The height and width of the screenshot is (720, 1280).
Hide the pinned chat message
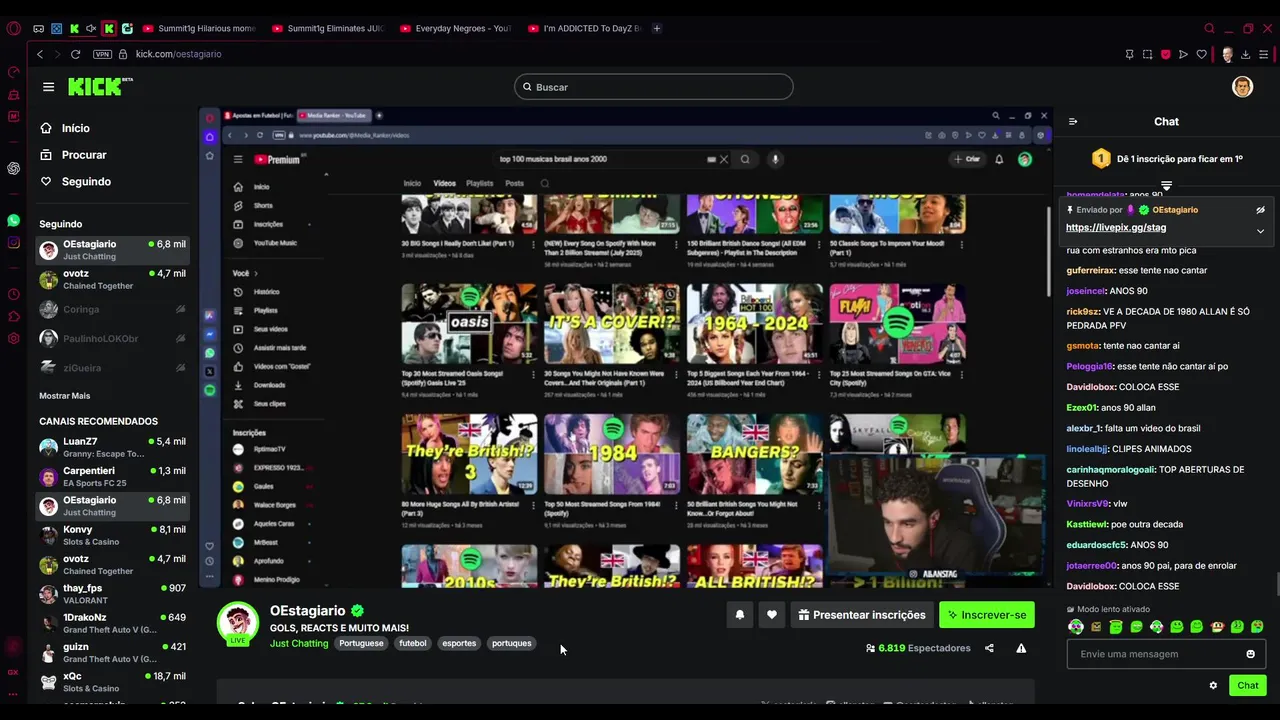[x=1260, y=210]
